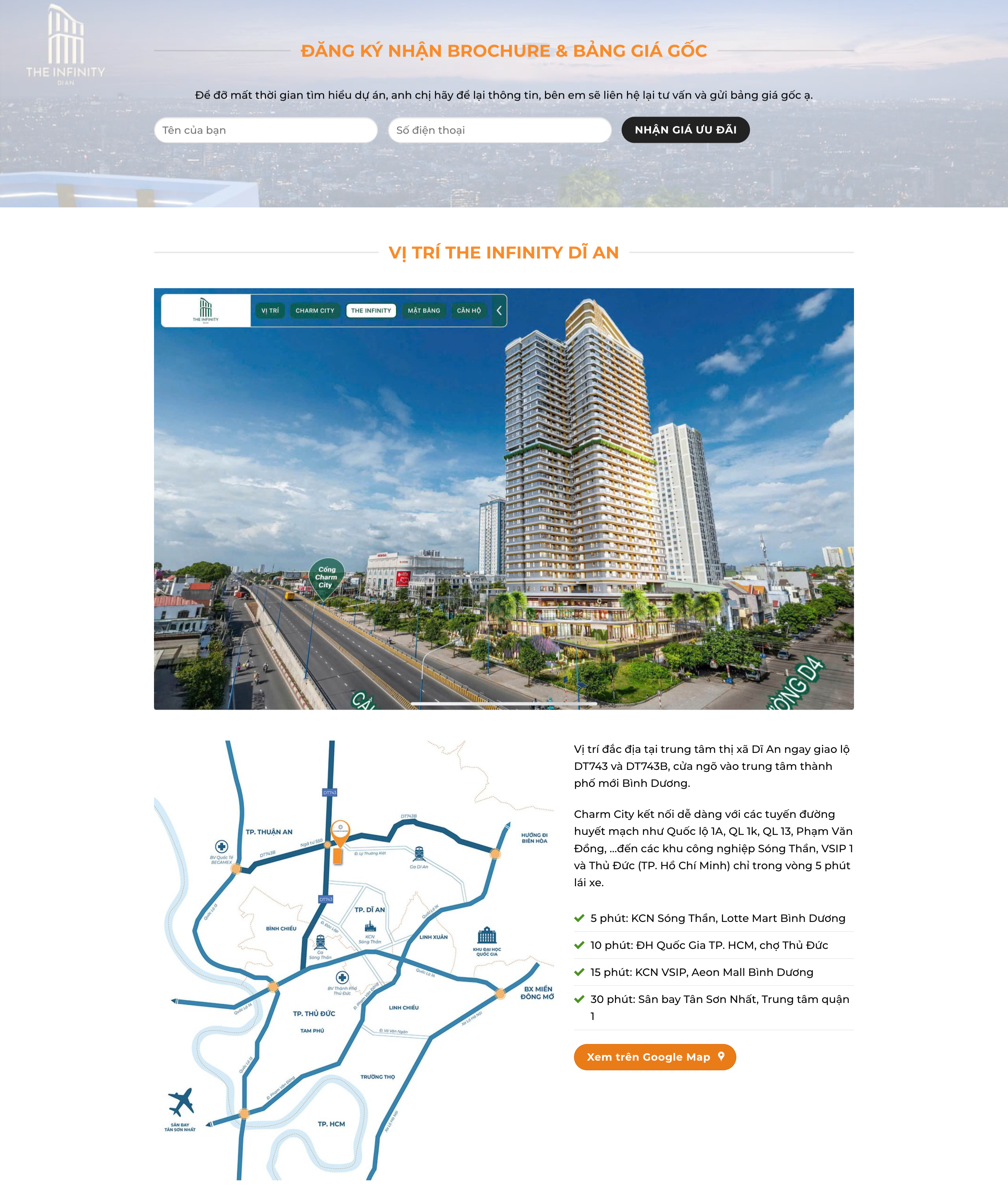1008x1190 pixels.
Task: Focus the 'Tên của bạn' name field
Action: 266,130
